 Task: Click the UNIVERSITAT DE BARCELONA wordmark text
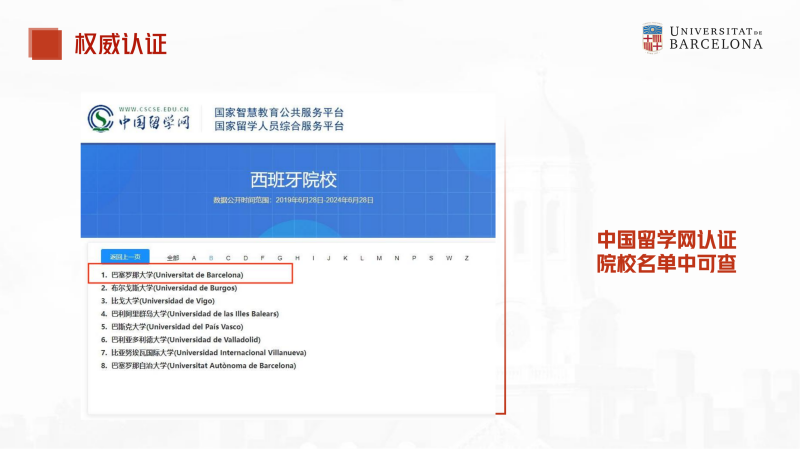(716, 38)
